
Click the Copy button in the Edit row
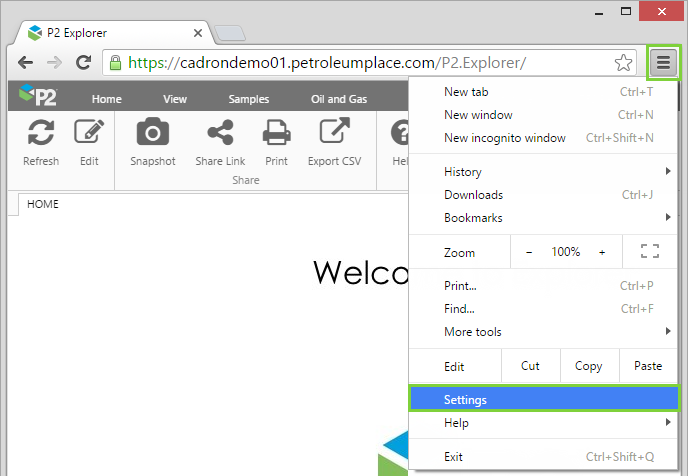coord(589,366)
